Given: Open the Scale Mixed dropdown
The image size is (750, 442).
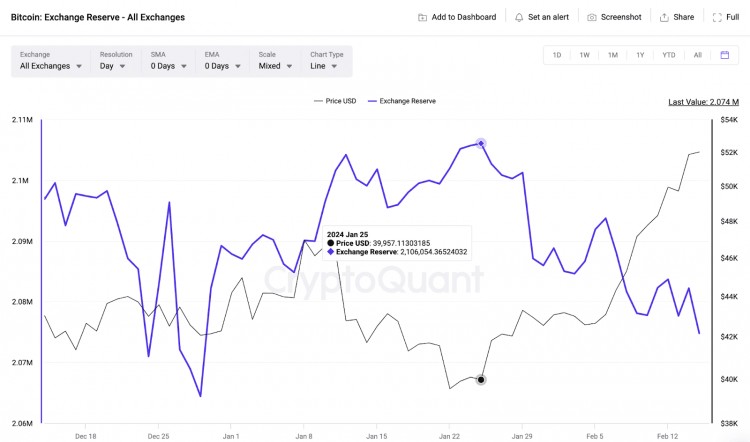Looking at the screenshot, I should pyautogui.click(x=275, y=66).
